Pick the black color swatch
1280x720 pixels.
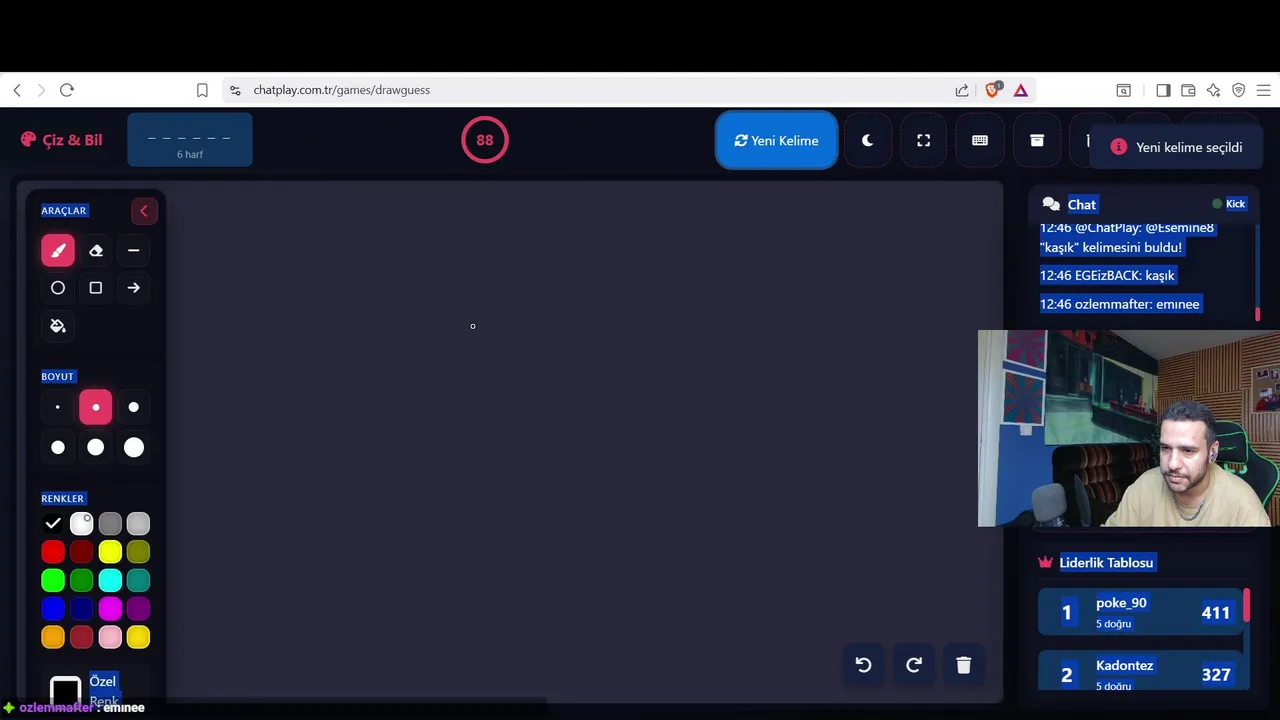coord(53,523)
